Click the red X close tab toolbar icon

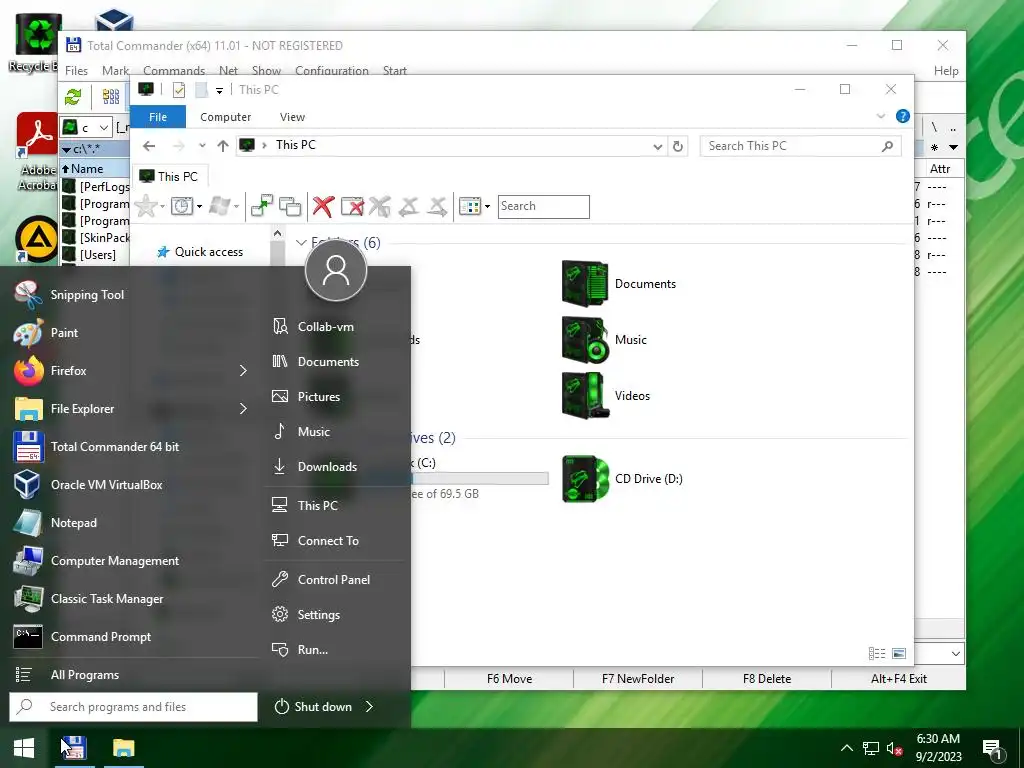(x=323, y=206)
